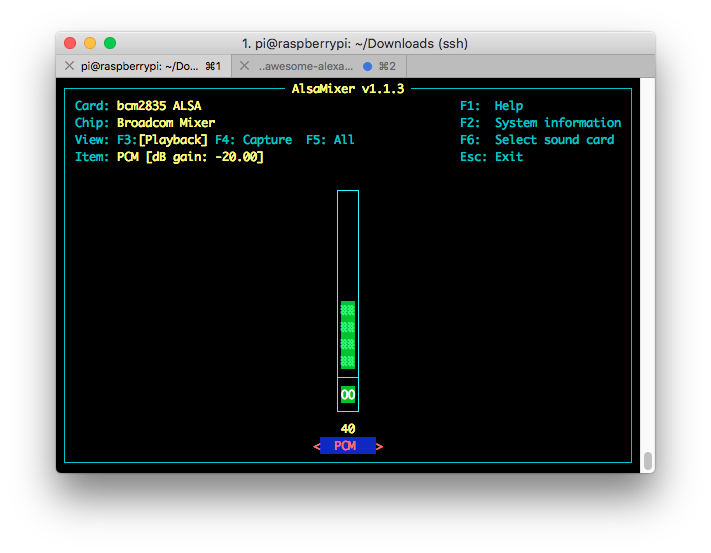711x553 pixels.
Task: Click the blue activity dot on second tab
Action: pos(368,67)
